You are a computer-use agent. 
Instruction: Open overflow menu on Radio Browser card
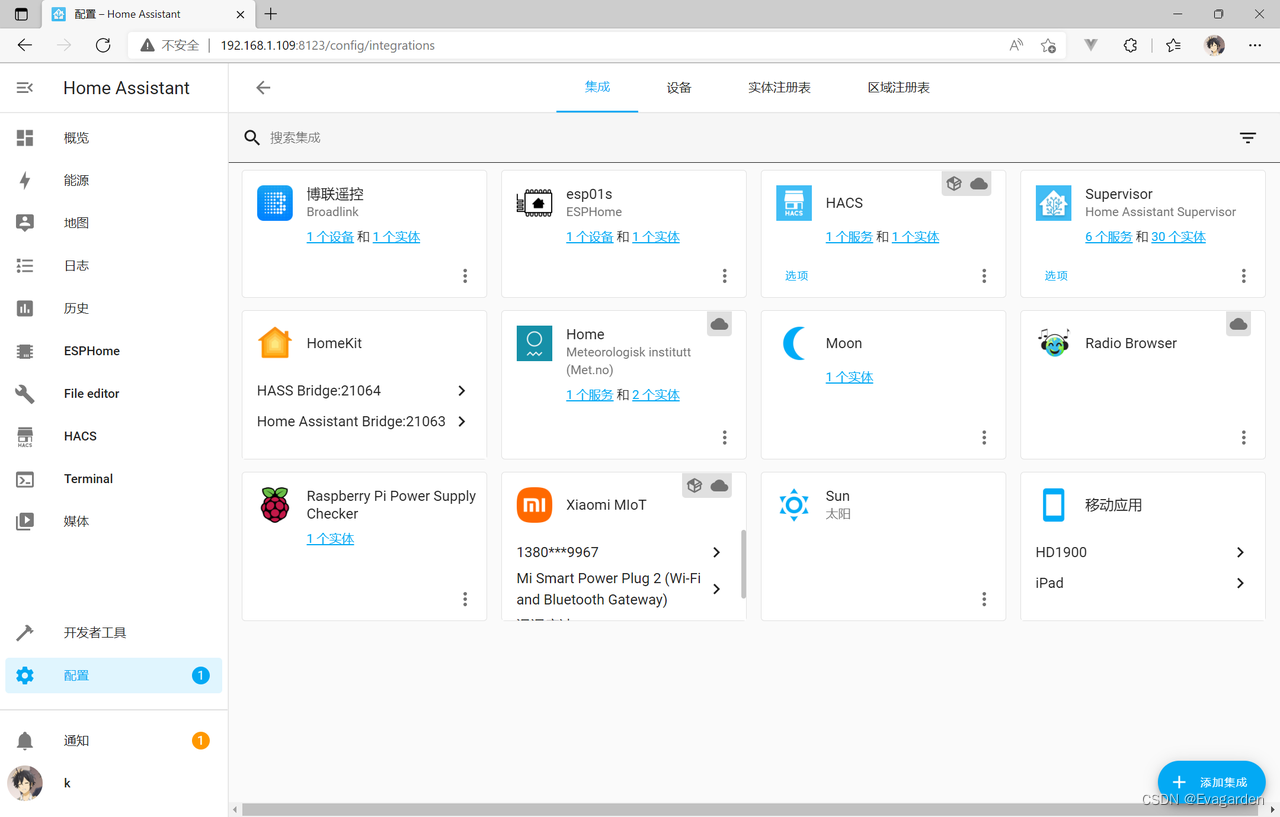[x=1244, y=437]
